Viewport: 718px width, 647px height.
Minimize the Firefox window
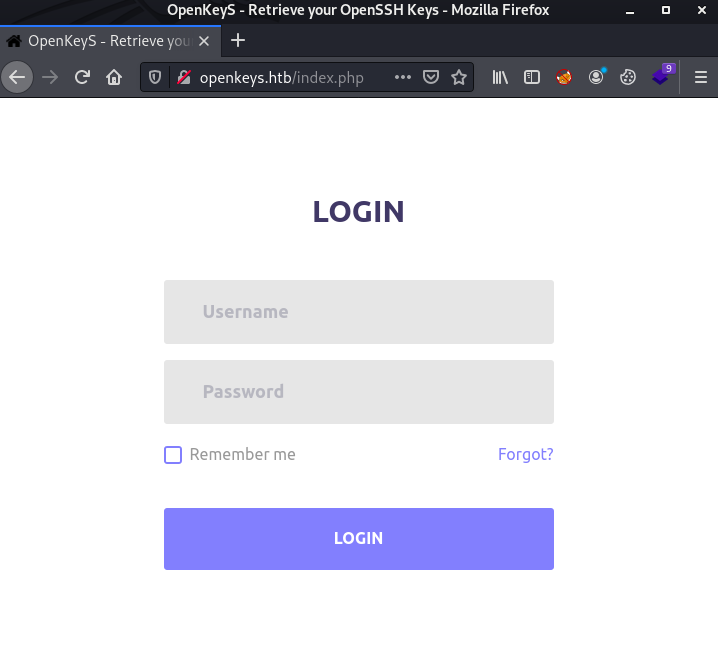(x=630, y=11)
